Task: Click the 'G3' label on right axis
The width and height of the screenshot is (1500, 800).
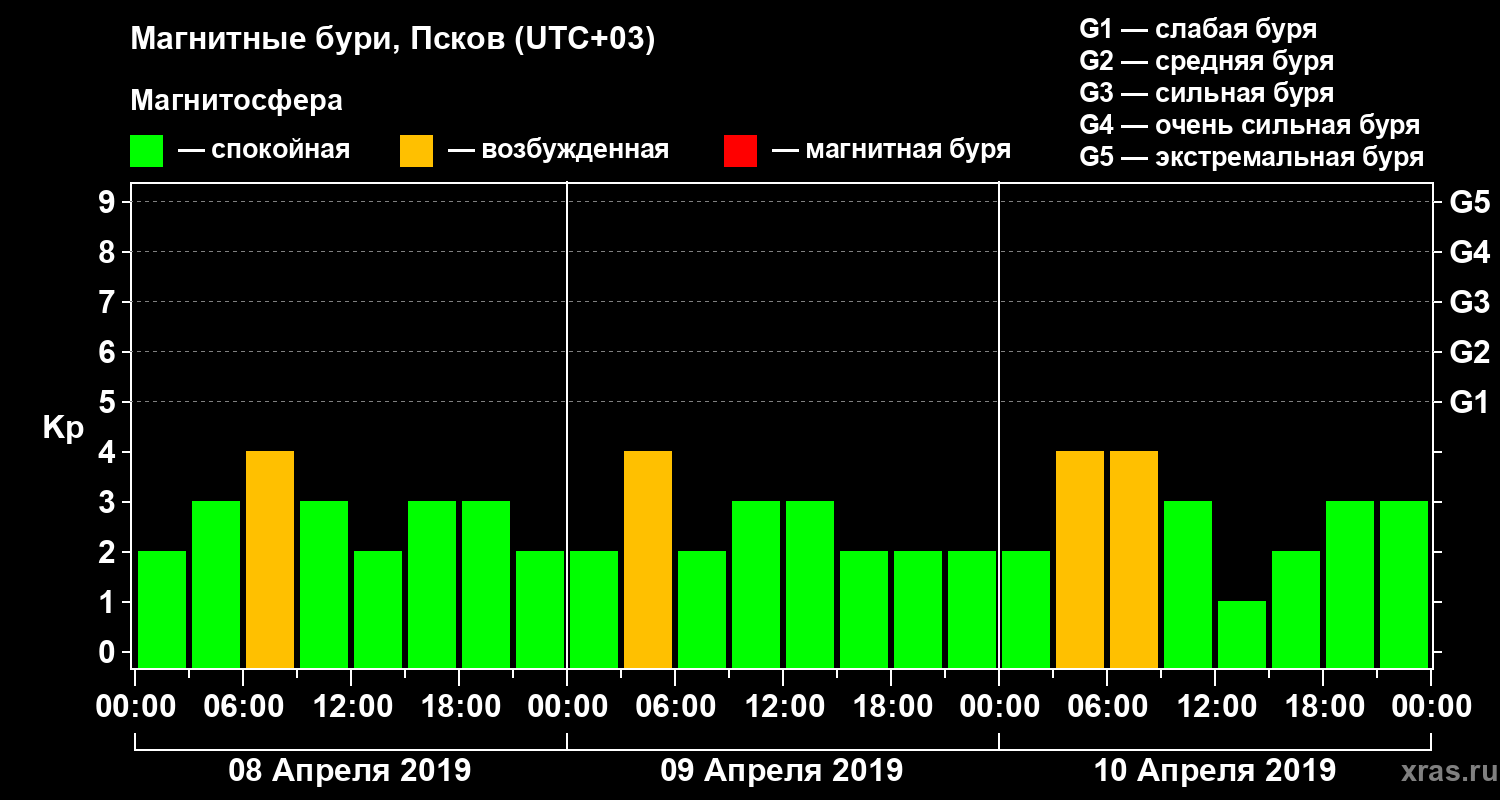Action: point(1470,303)
